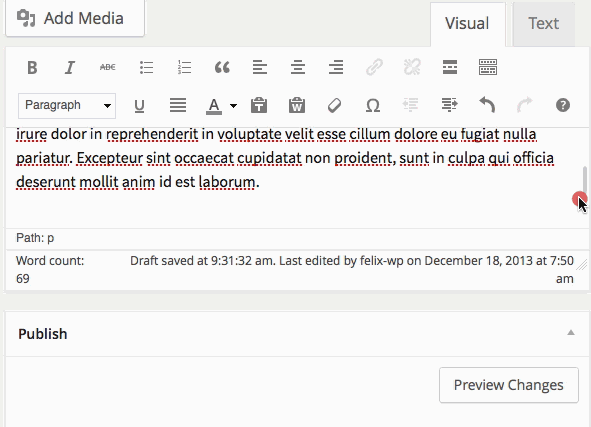Screen dimensions: 591x427
Task: Apply the text color
Action: point(214,106)
